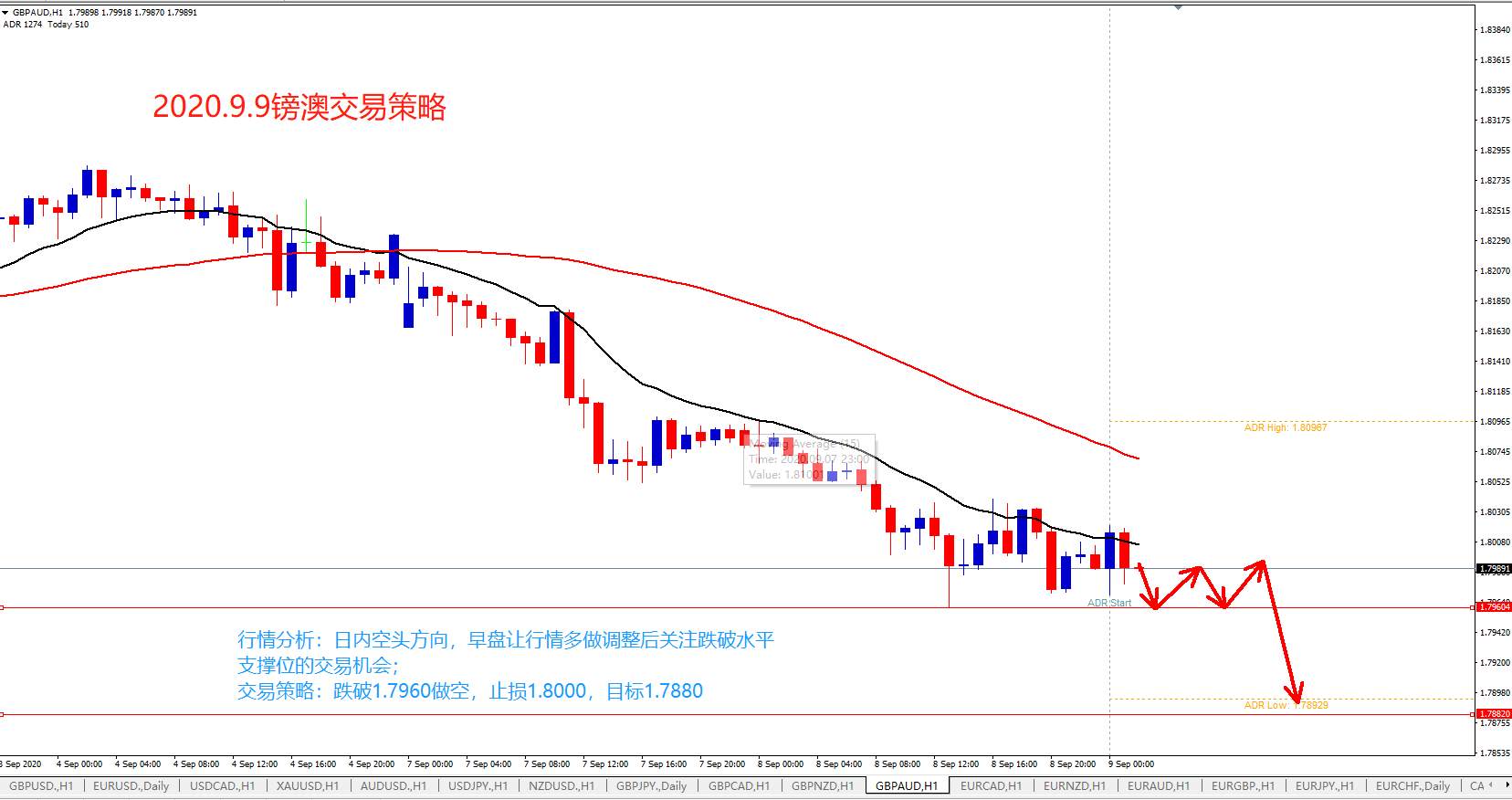
Task: Open the EURUSD,Daily chart tab
Action: point(131,785)
